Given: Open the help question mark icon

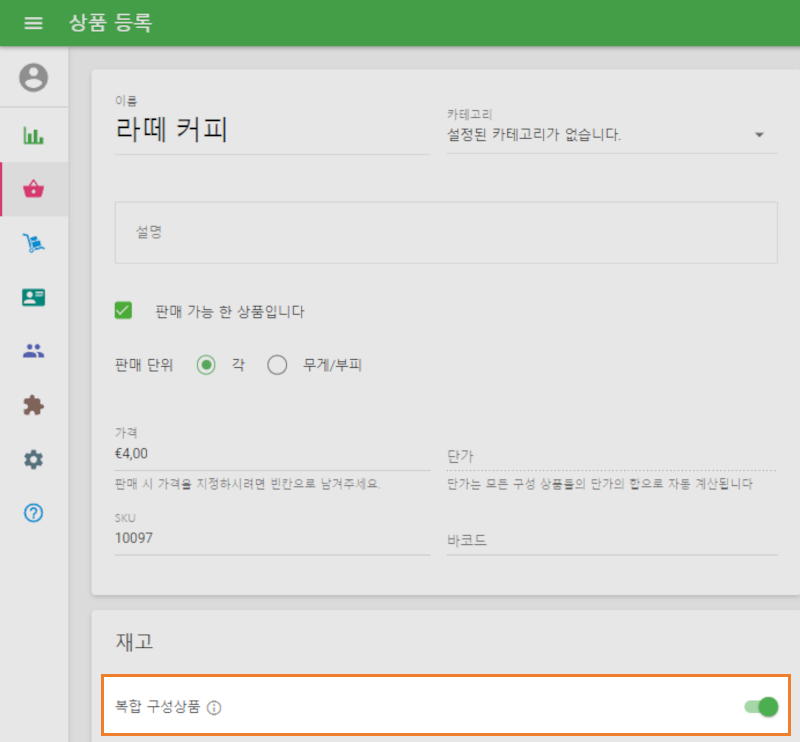Looking at the screenshot, I should coord(34,513).
